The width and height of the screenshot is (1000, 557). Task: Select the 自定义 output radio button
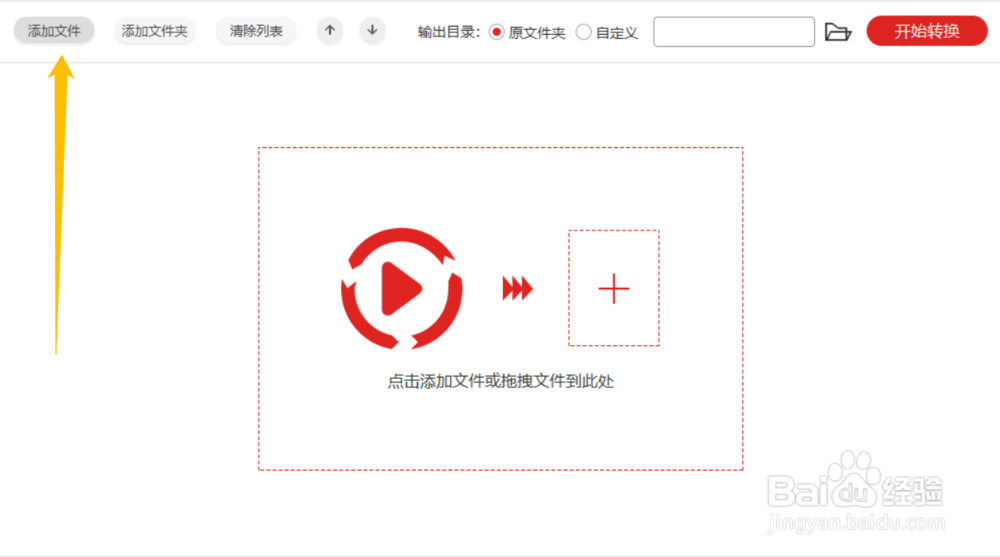click(583, 32)
